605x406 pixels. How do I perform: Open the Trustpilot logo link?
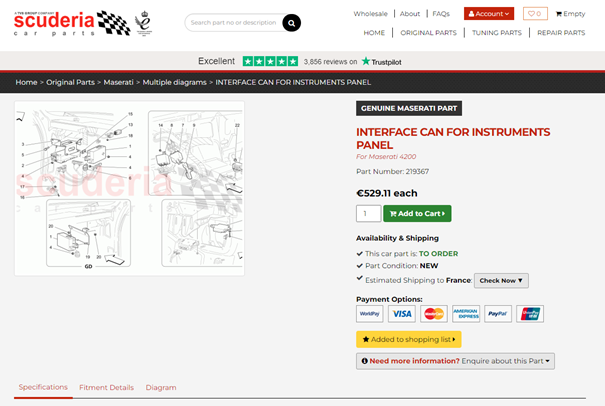(x=382, y=62)
